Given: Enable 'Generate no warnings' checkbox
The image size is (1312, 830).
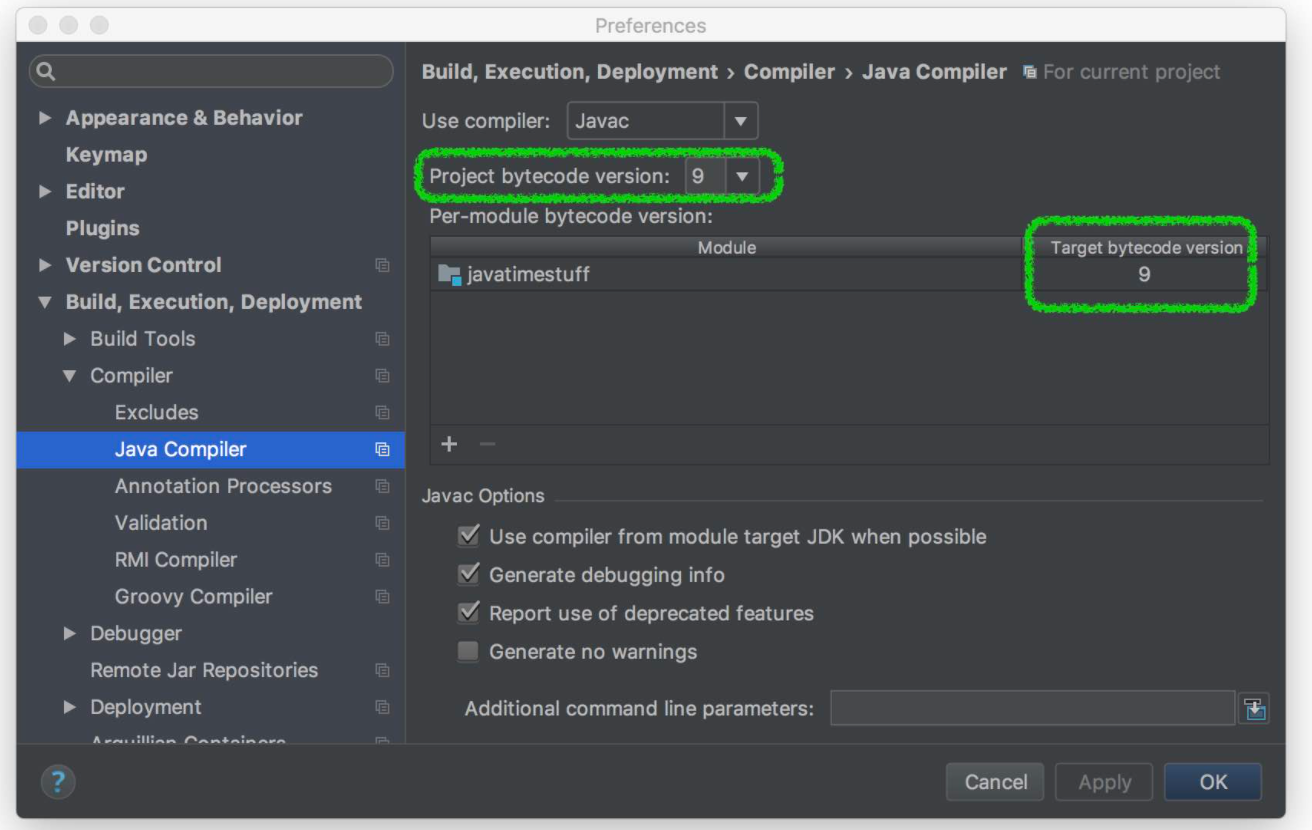Looking at the screenshot, I should 467,651.
